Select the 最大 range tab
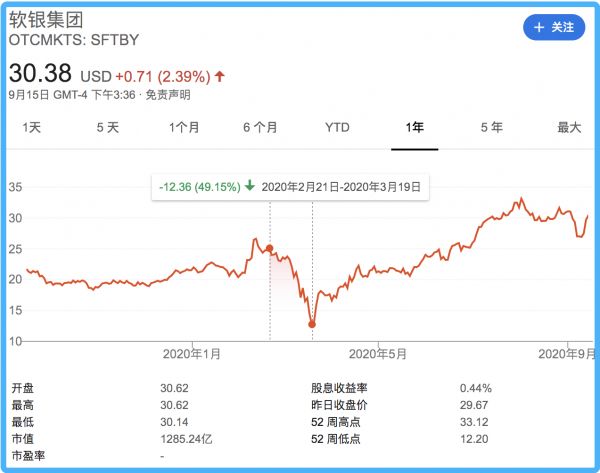The image size is (600, 473). (568, 127)
